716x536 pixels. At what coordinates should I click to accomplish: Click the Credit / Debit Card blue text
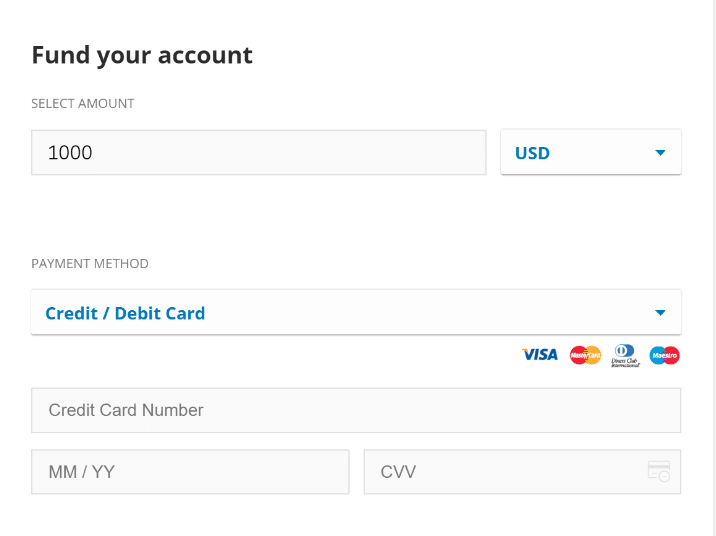125,313
